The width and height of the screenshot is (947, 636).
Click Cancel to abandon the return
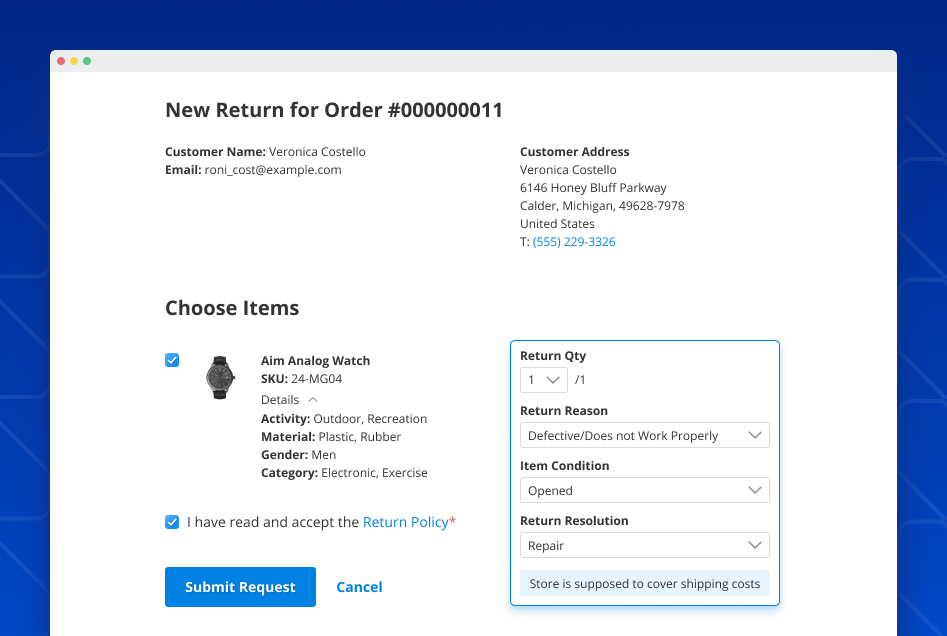tap(359, 587)
